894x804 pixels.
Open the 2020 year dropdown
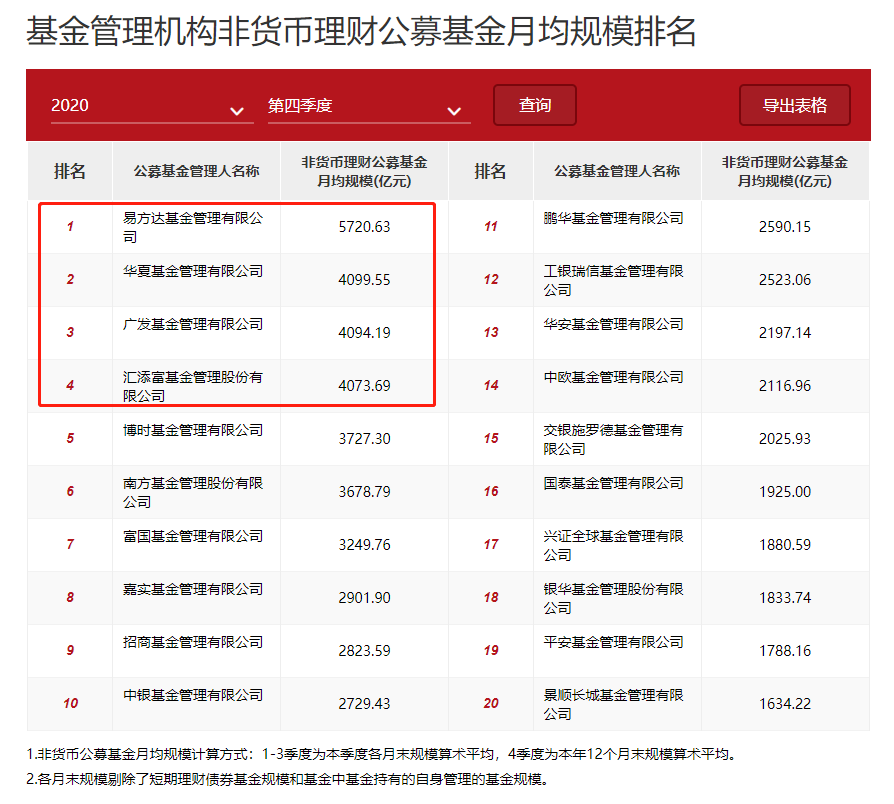pyautogui.click(x=152, y=106)
